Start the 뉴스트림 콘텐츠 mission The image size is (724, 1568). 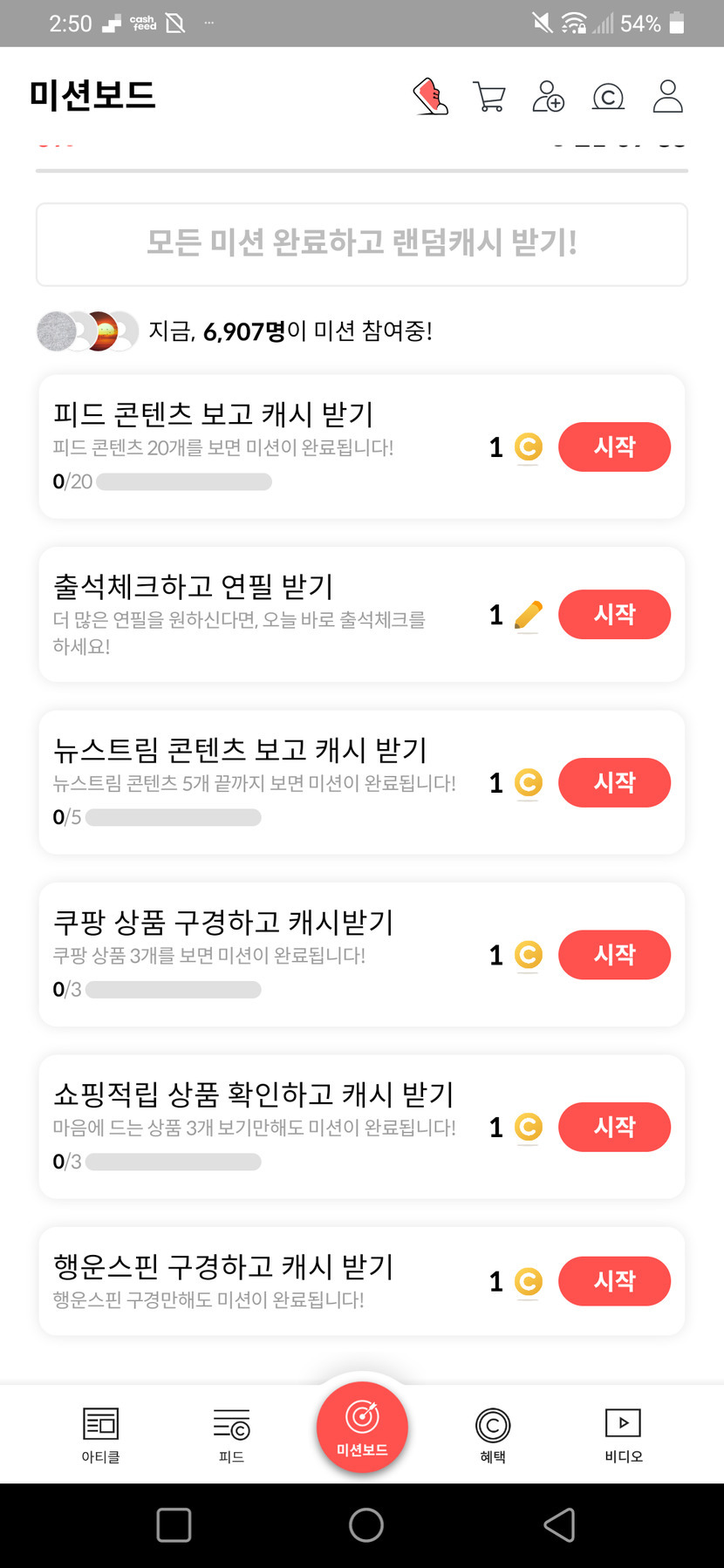(614, 782)
